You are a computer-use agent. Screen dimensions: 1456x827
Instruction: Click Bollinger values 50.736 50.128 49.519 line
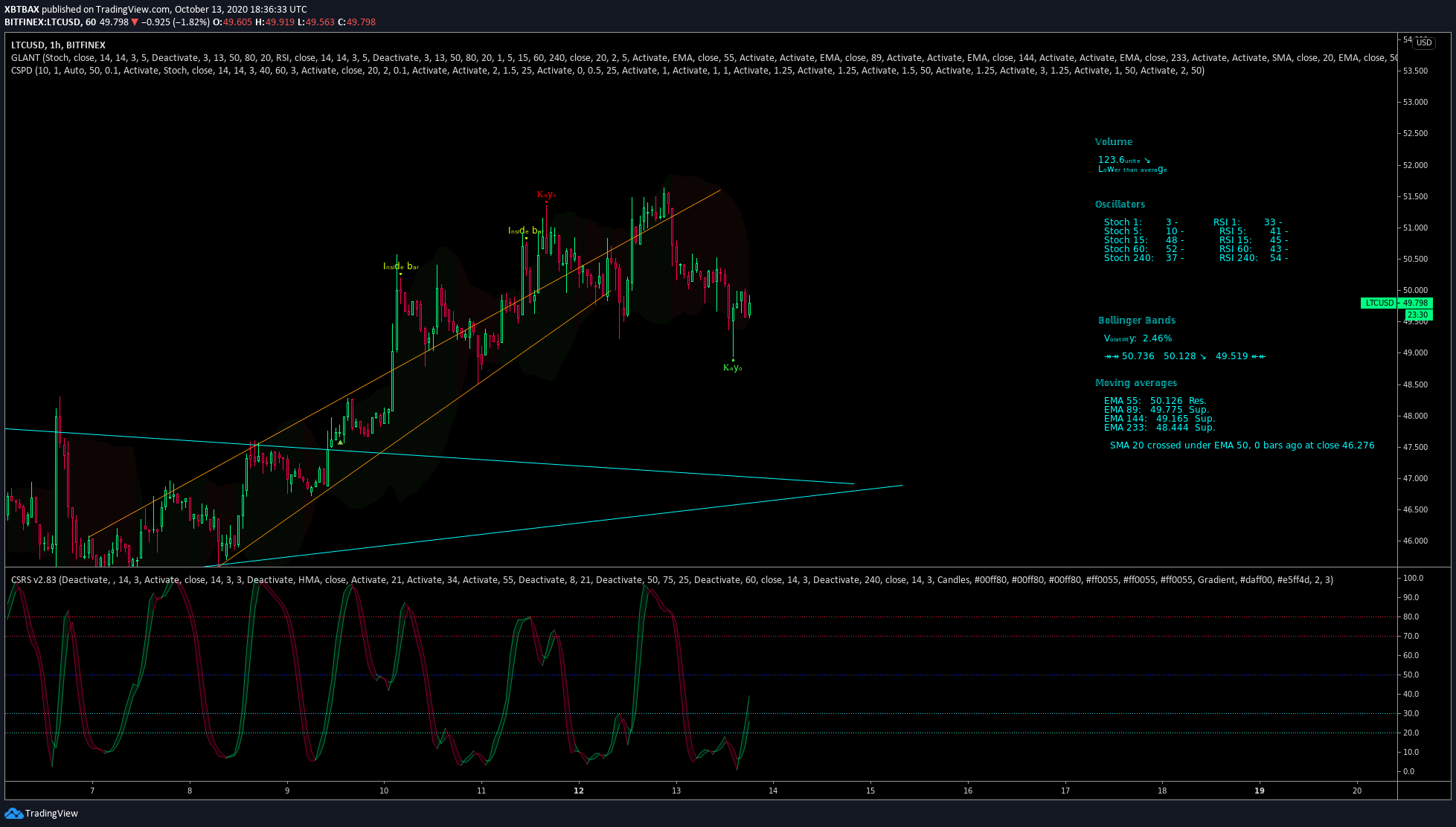[1184, 356]
